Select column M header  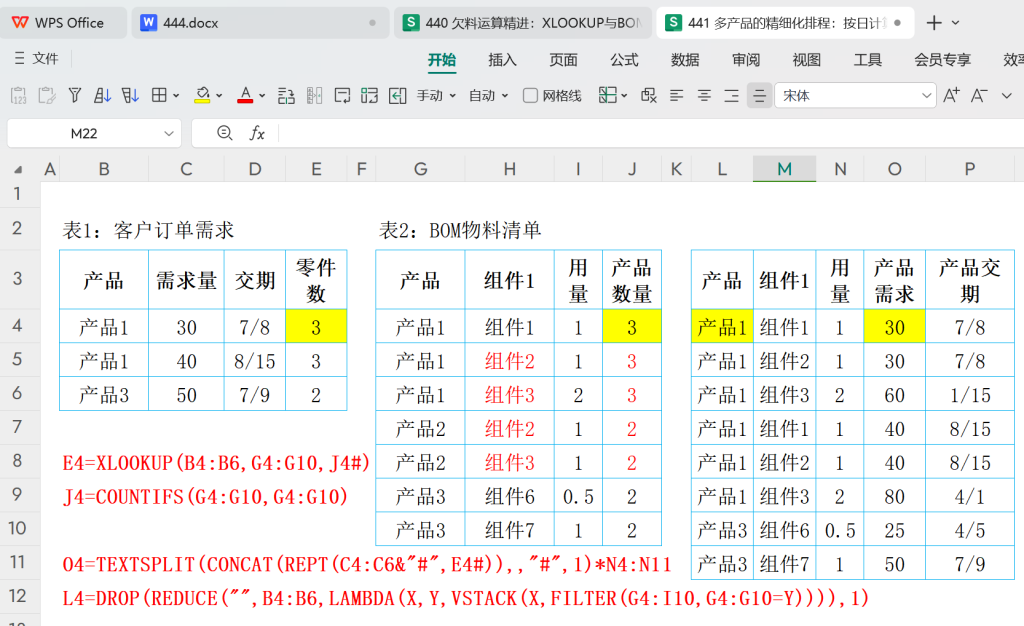[x=784, y=169]
